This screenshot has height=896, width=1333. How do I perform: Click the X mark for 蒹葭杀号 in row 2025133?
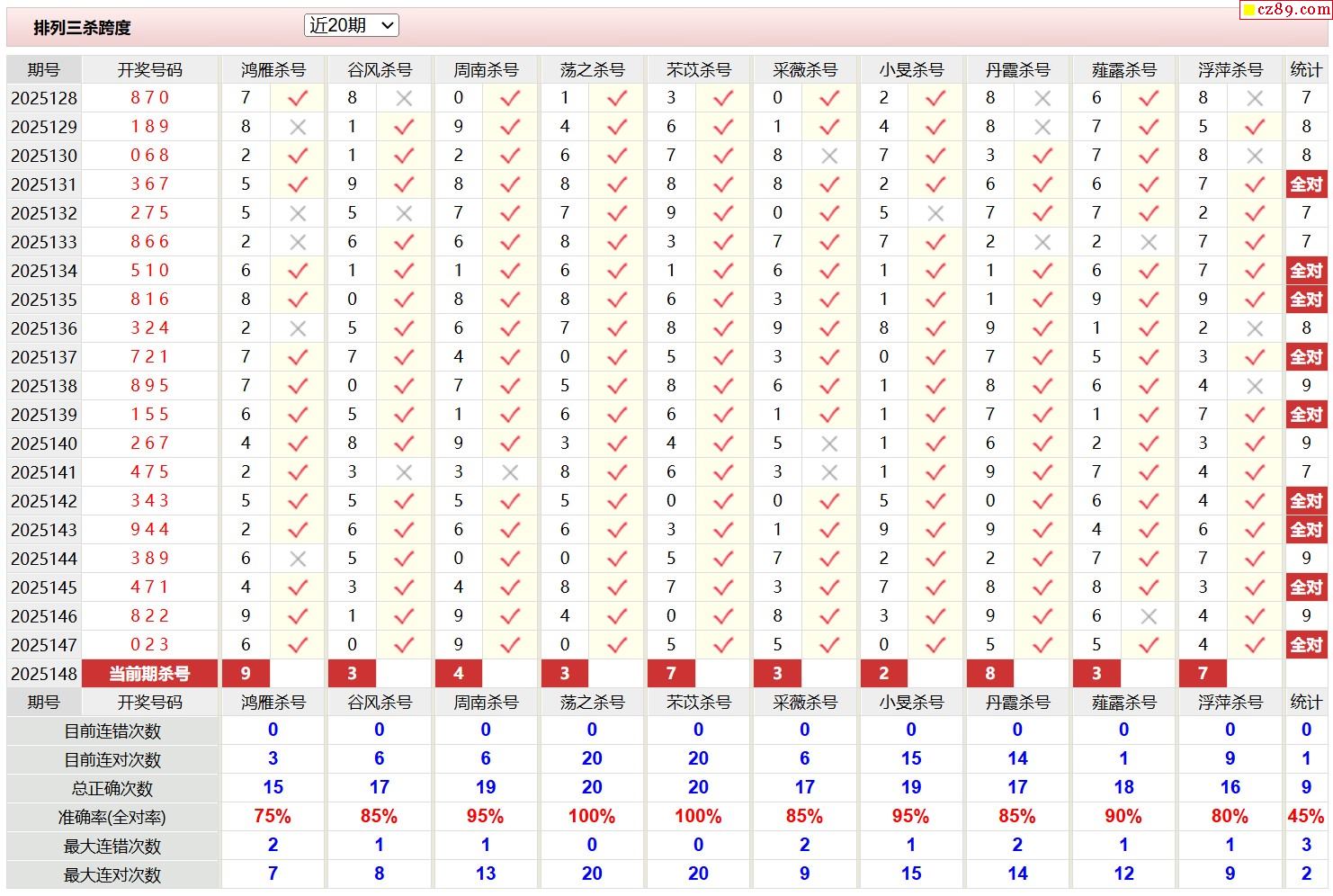coord(1149,242)
